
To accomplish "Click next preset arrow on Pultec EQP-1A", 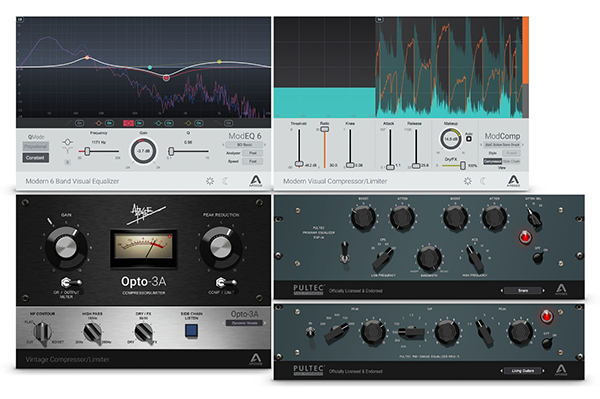I will pos(543,291).
